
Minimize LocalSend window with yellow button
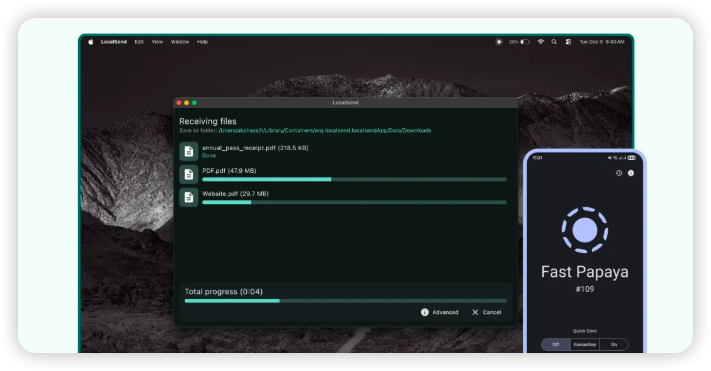point(186,103)
